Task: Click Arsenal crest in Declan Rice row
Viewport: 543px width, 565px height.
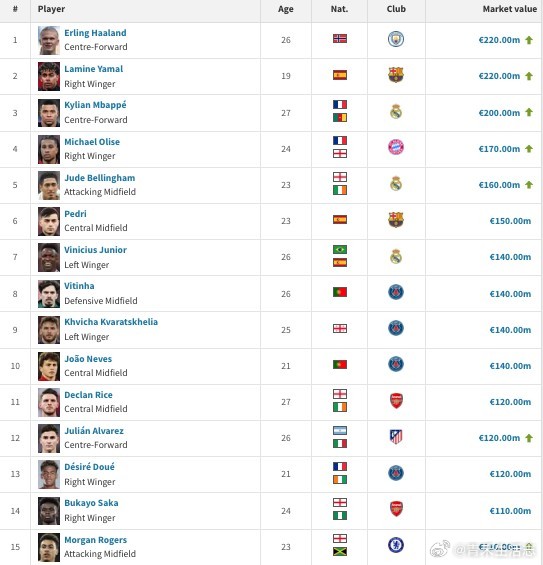Action: [x=396, y=401]
